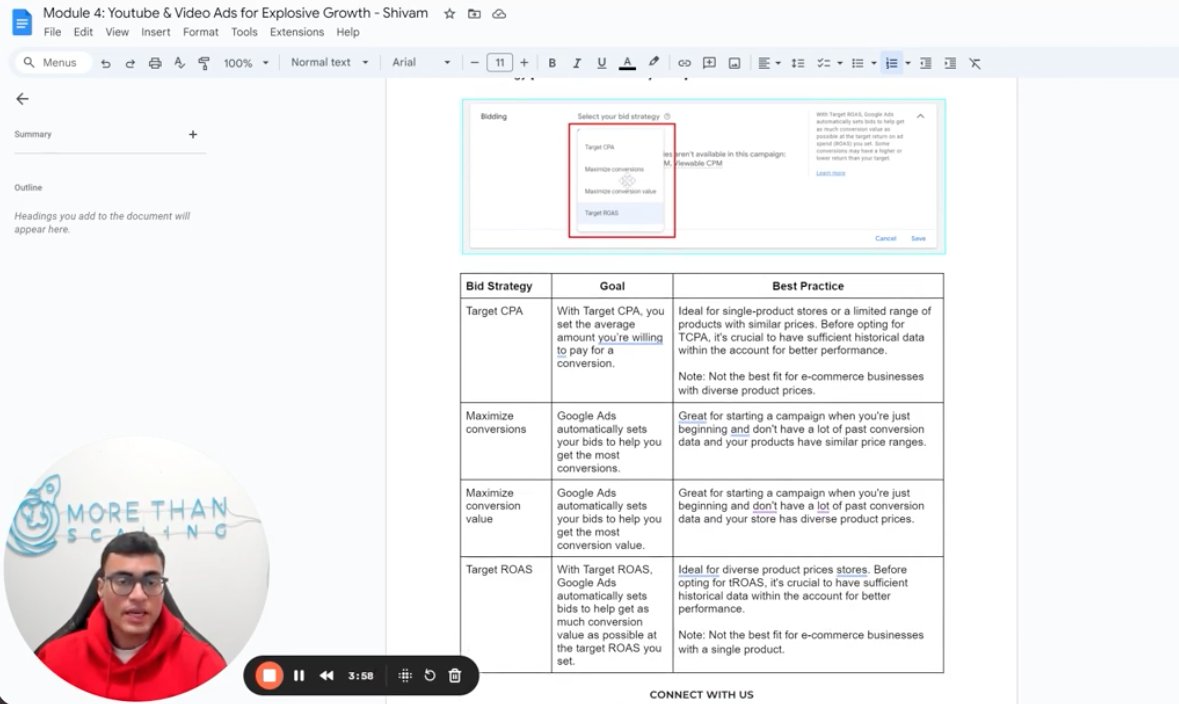The width and height of the screenshot is (1179, 704).
Task: Expand numbered list options arrow
Action: click(x=908, y=63)
